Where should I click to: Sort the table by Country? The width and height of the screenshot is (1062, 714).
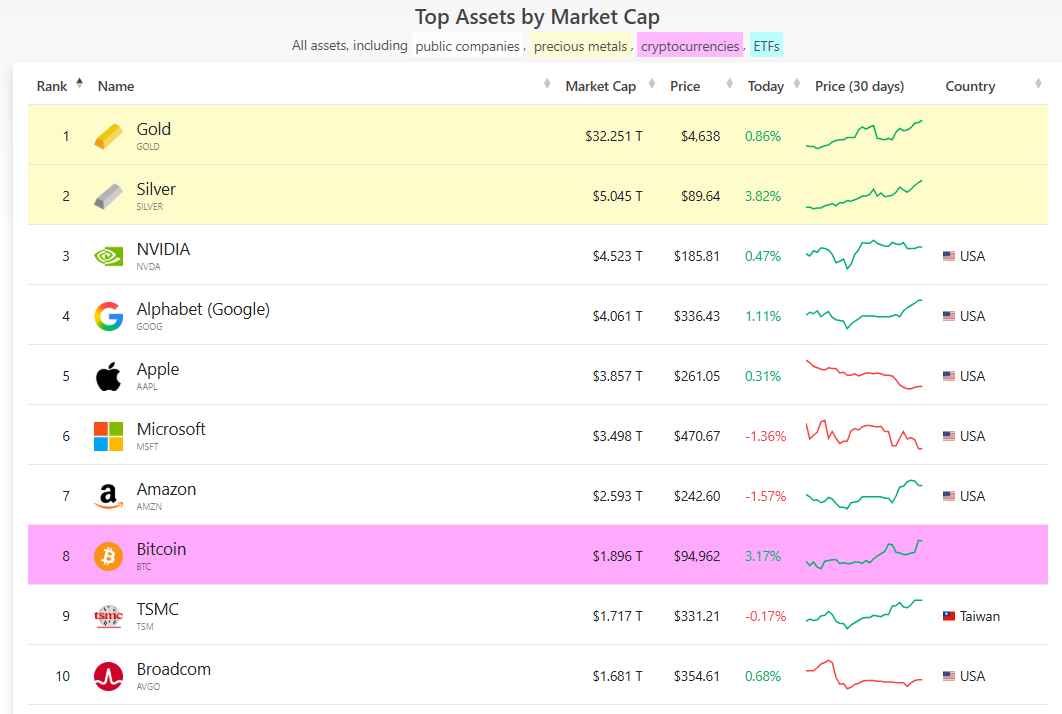(970, 86)
